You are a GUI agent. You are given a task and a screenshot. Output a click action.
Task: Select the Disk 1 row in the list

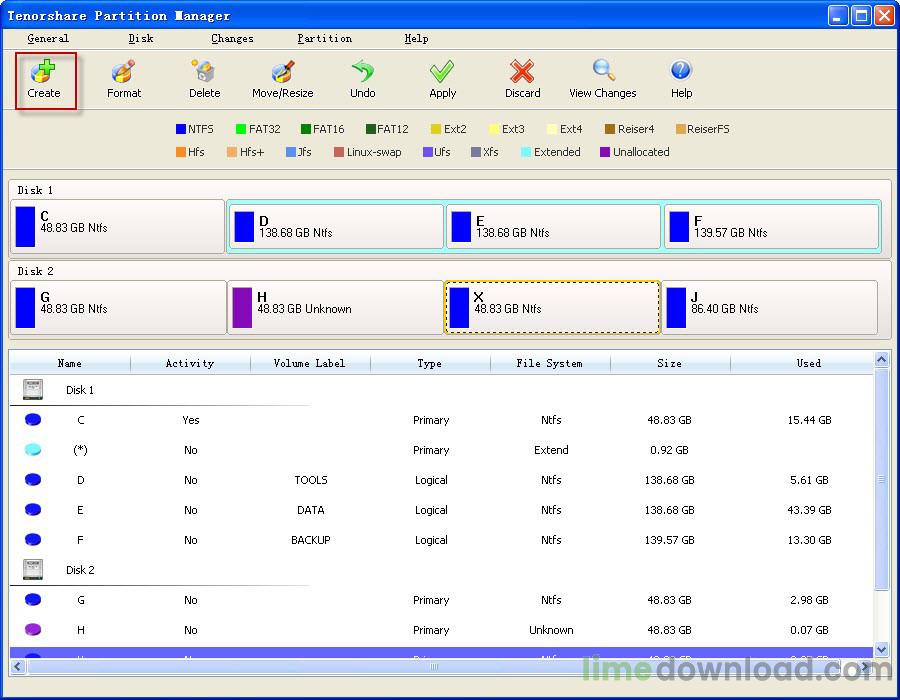[x=80, y=390]
